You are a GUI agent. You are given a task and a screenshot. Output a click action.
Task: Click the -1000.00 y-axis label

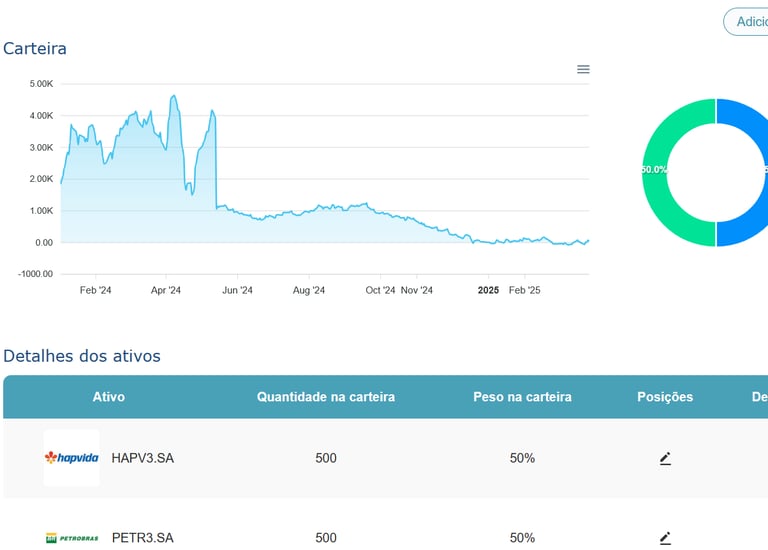tap(35, 274)
